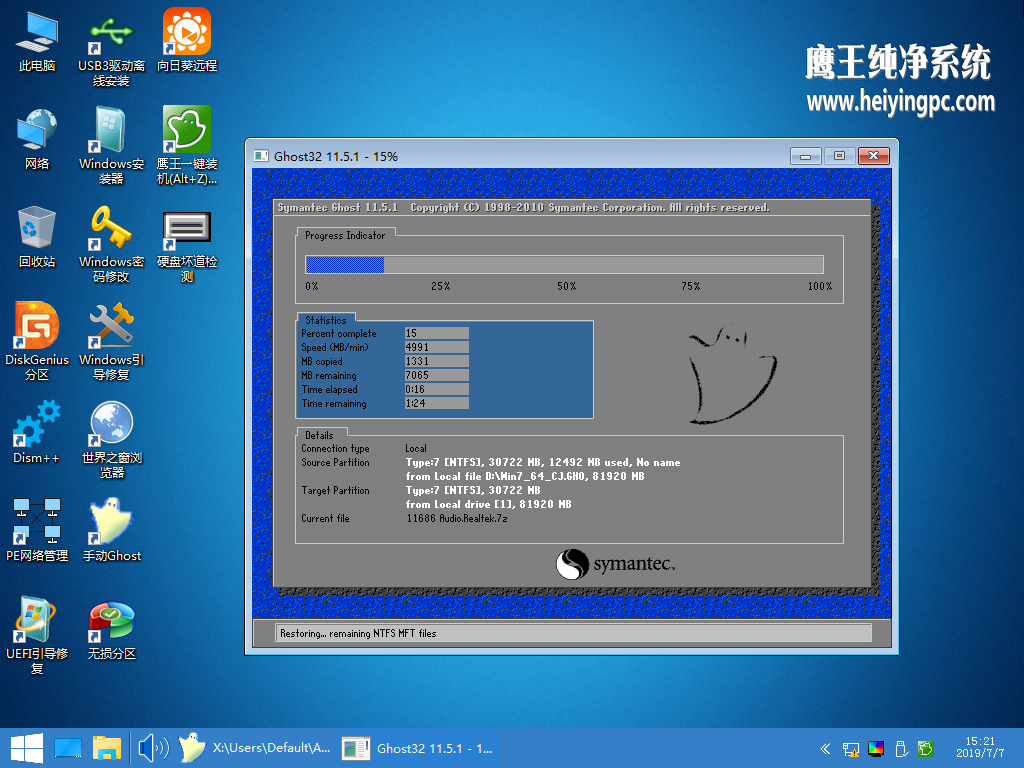Click the Ghost32 title bar app icon

pos(261,156)
